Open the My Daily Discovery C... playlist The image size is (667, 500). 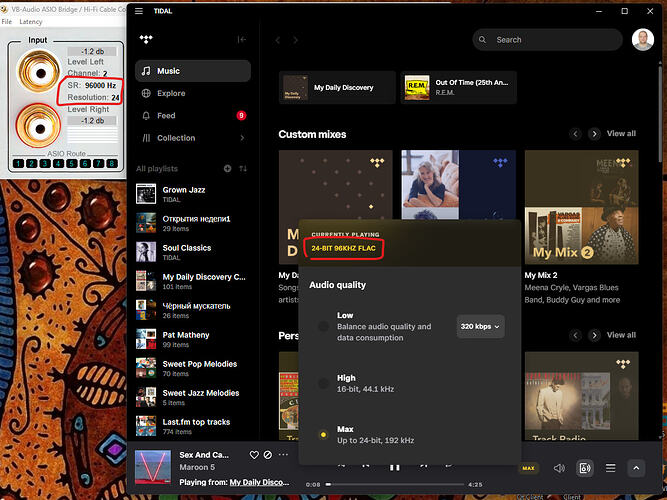(x=191, y=281)
